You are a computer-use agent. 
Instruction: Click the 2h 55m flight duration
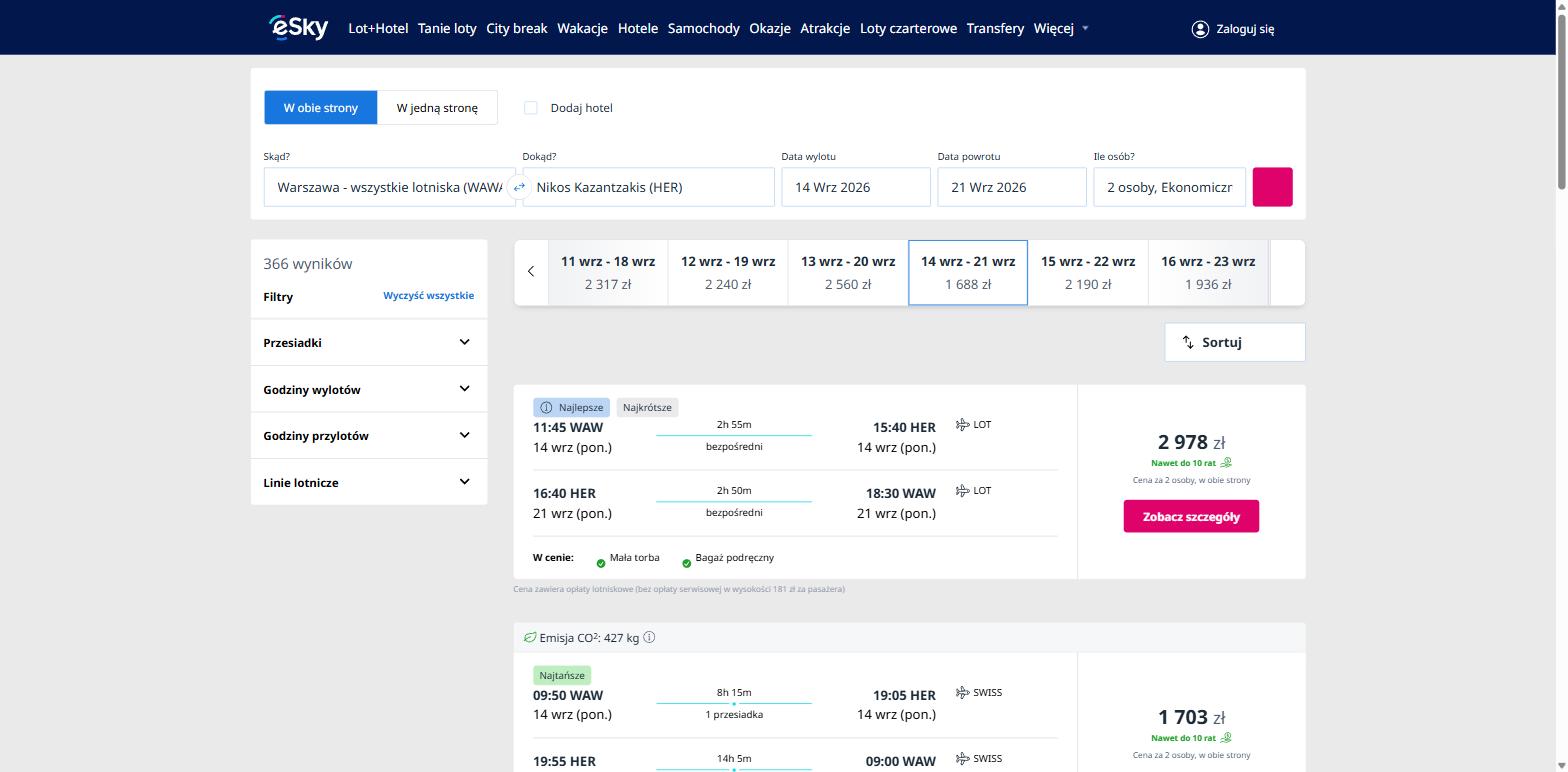[x=734, y=425]
